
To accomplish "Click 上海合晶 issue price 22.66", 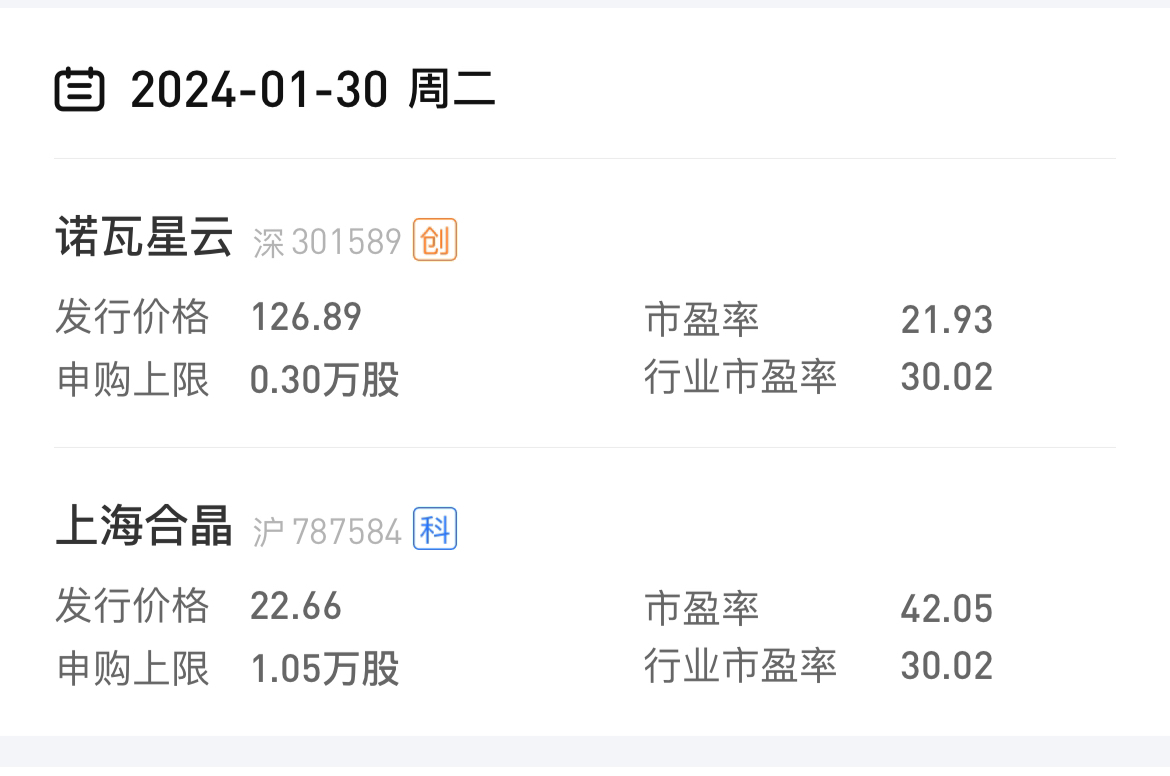I will tap(296, 607).
